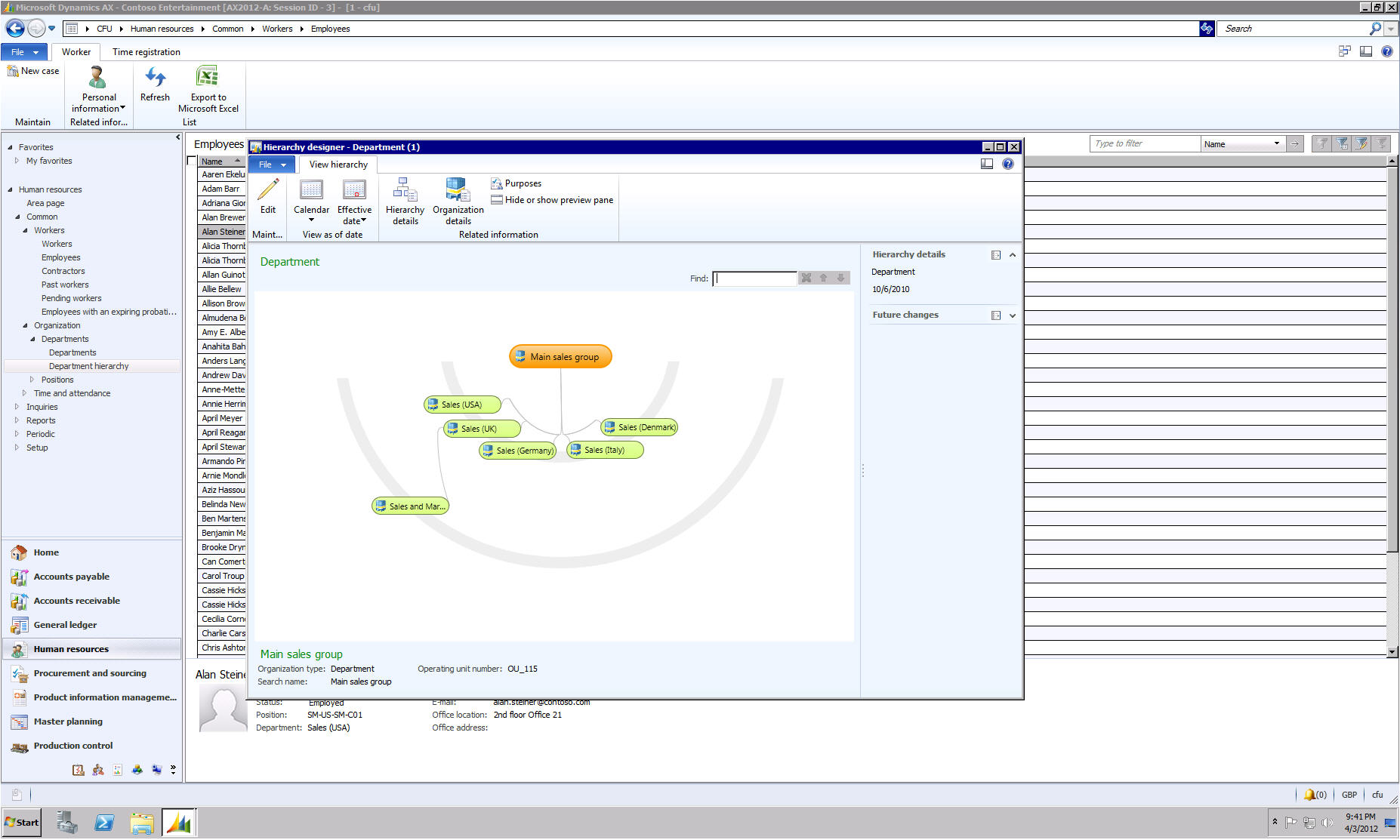Click the filter by grid funnel icon
The image size is (1400, 840).
[1342, 143]
